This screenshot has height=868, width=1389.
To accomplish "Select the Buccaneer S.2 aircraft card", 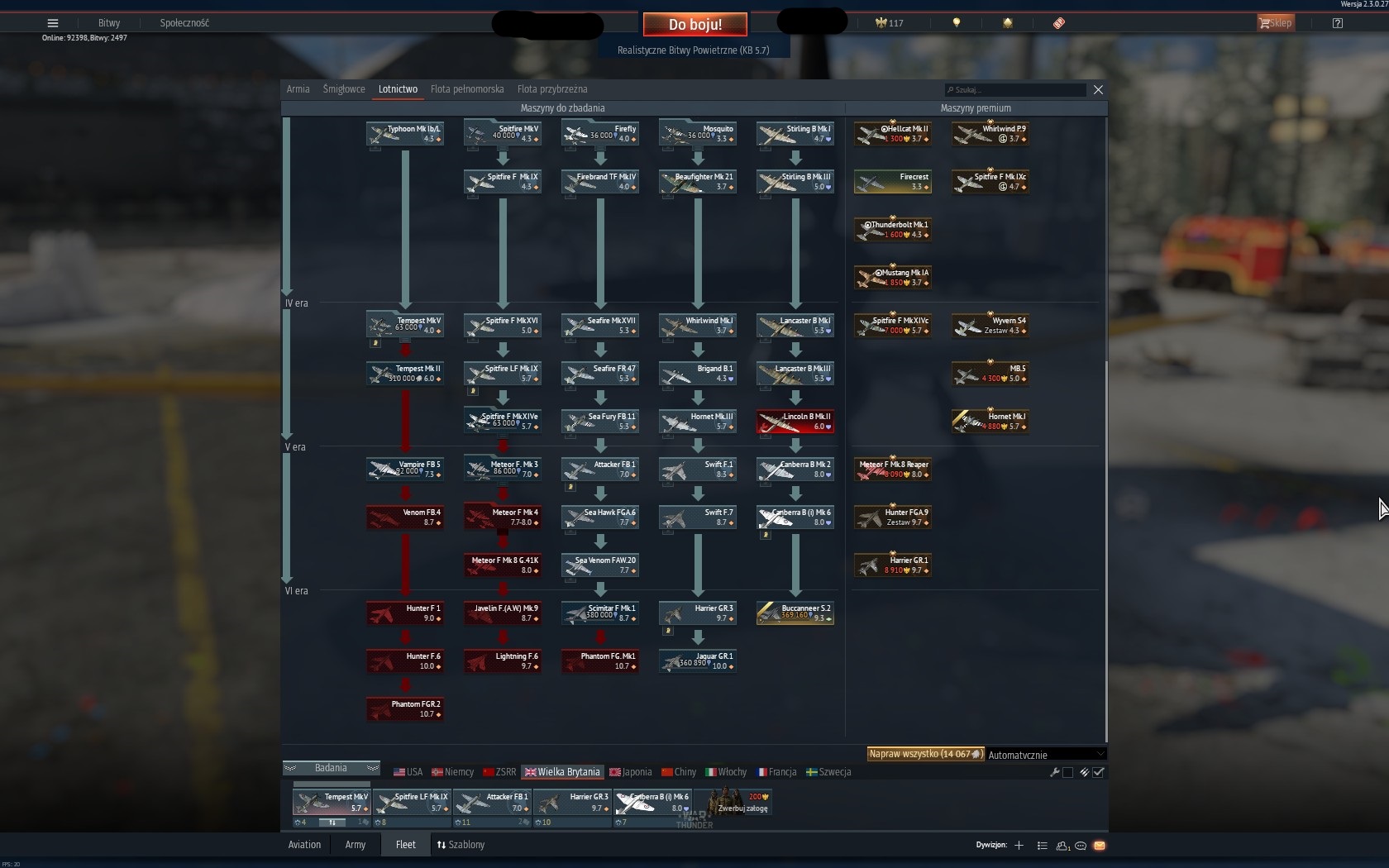I will click(795, 613).
